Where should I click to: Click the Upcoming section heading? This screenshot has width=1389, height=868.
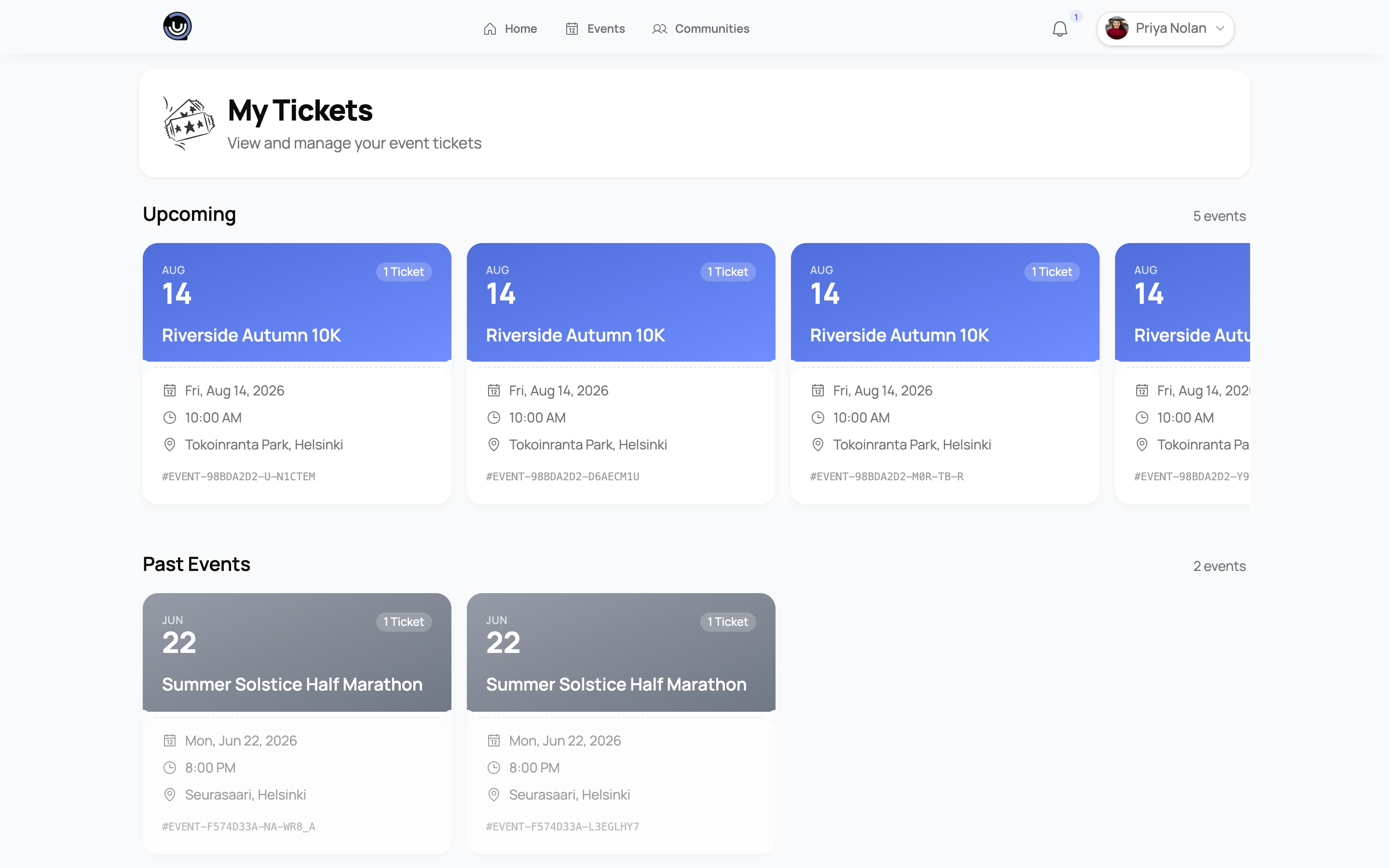click(190, 214)
